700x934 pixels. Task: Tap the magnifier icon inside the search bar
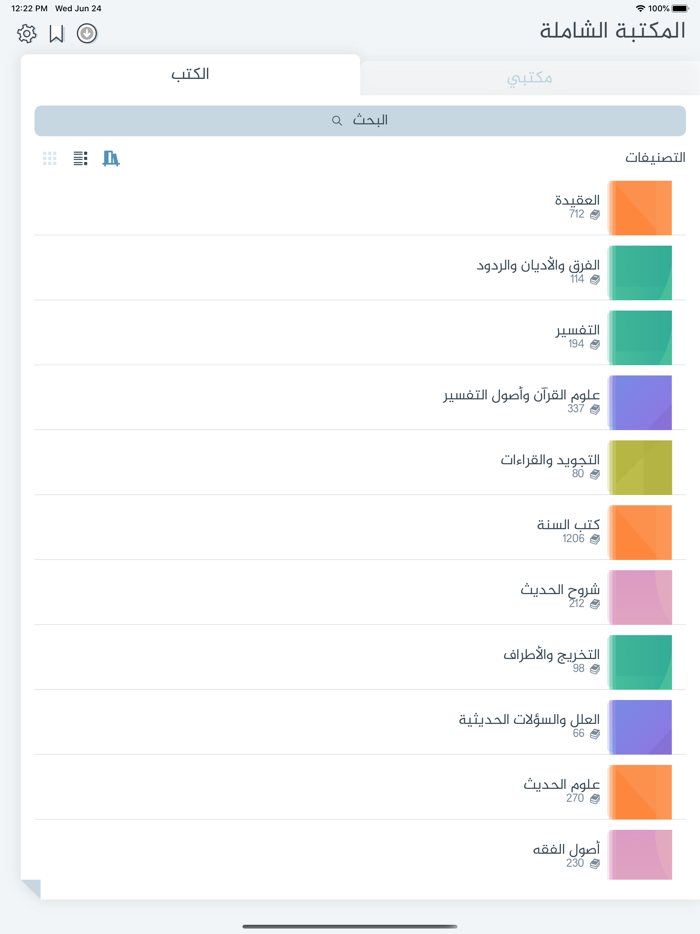pos(336,120)
